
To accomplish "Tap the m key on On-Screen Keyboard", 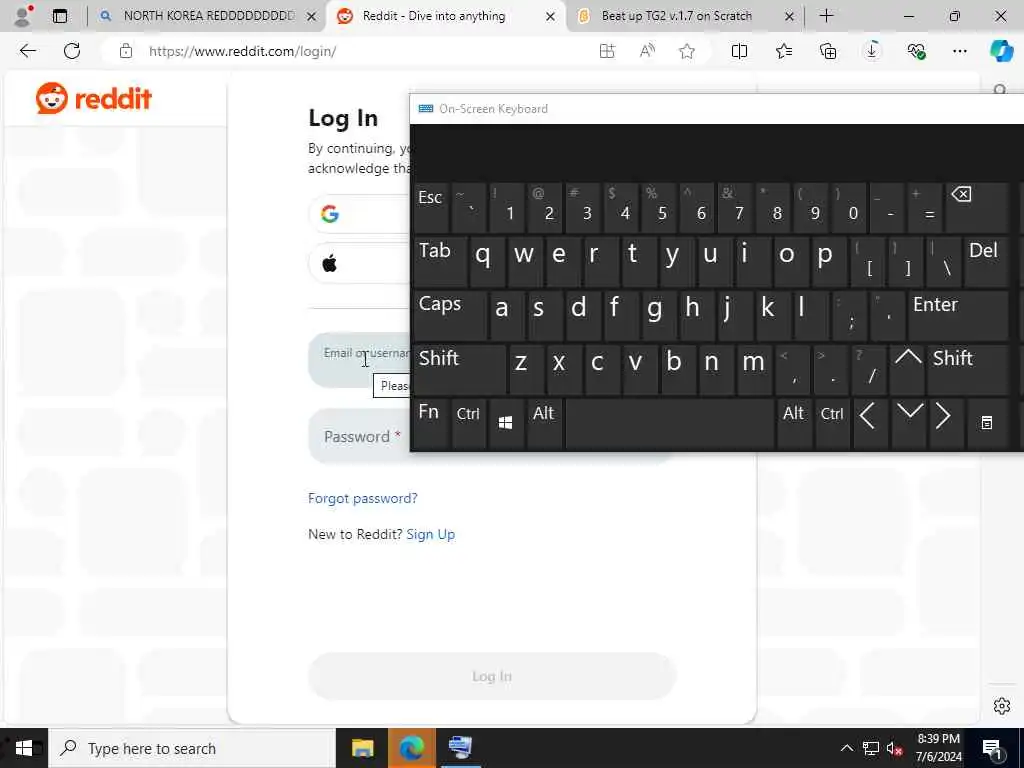I will tap(754, 370).
